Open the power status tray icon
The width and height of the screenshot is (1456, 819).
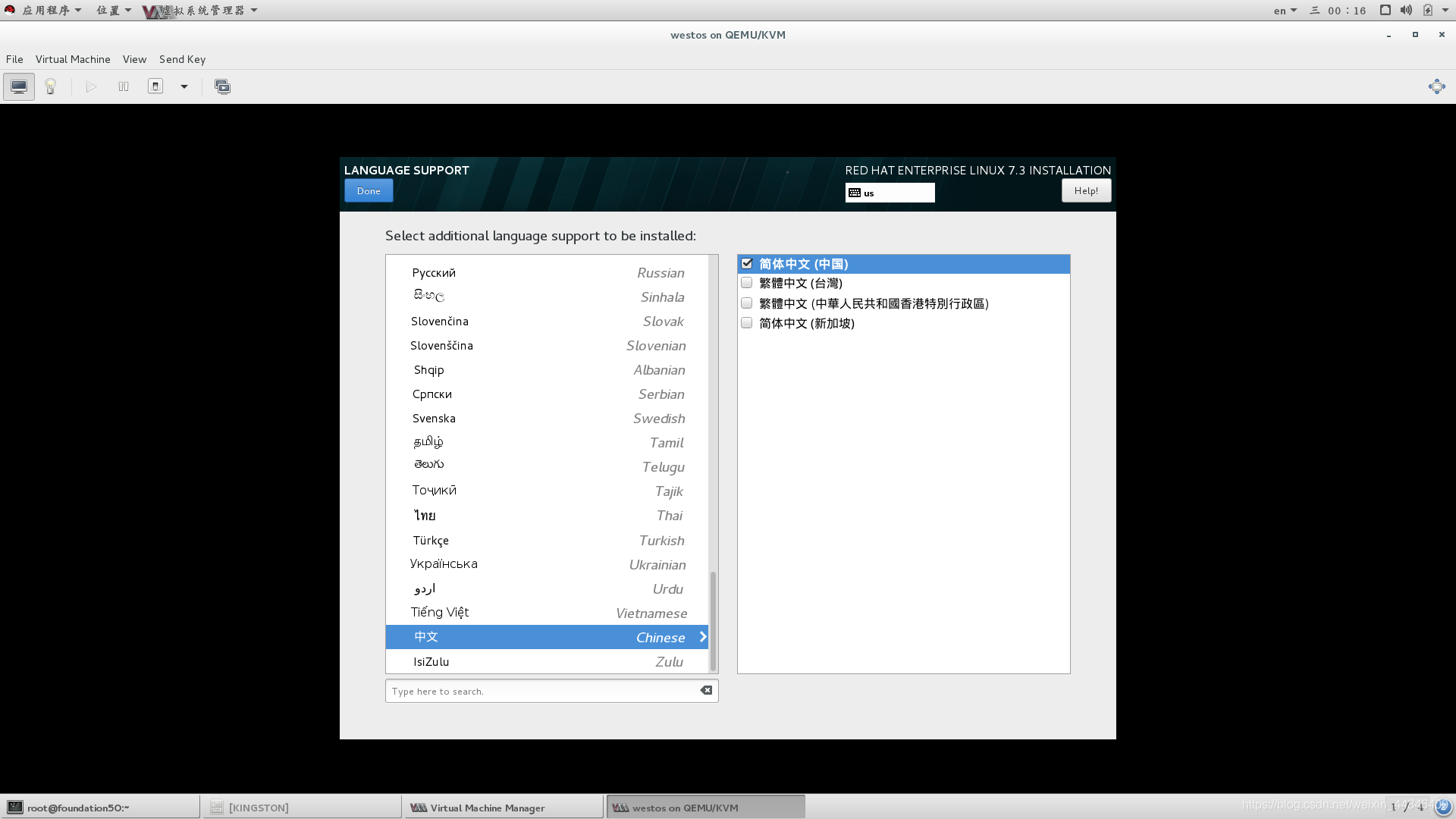pos(1428,10)
